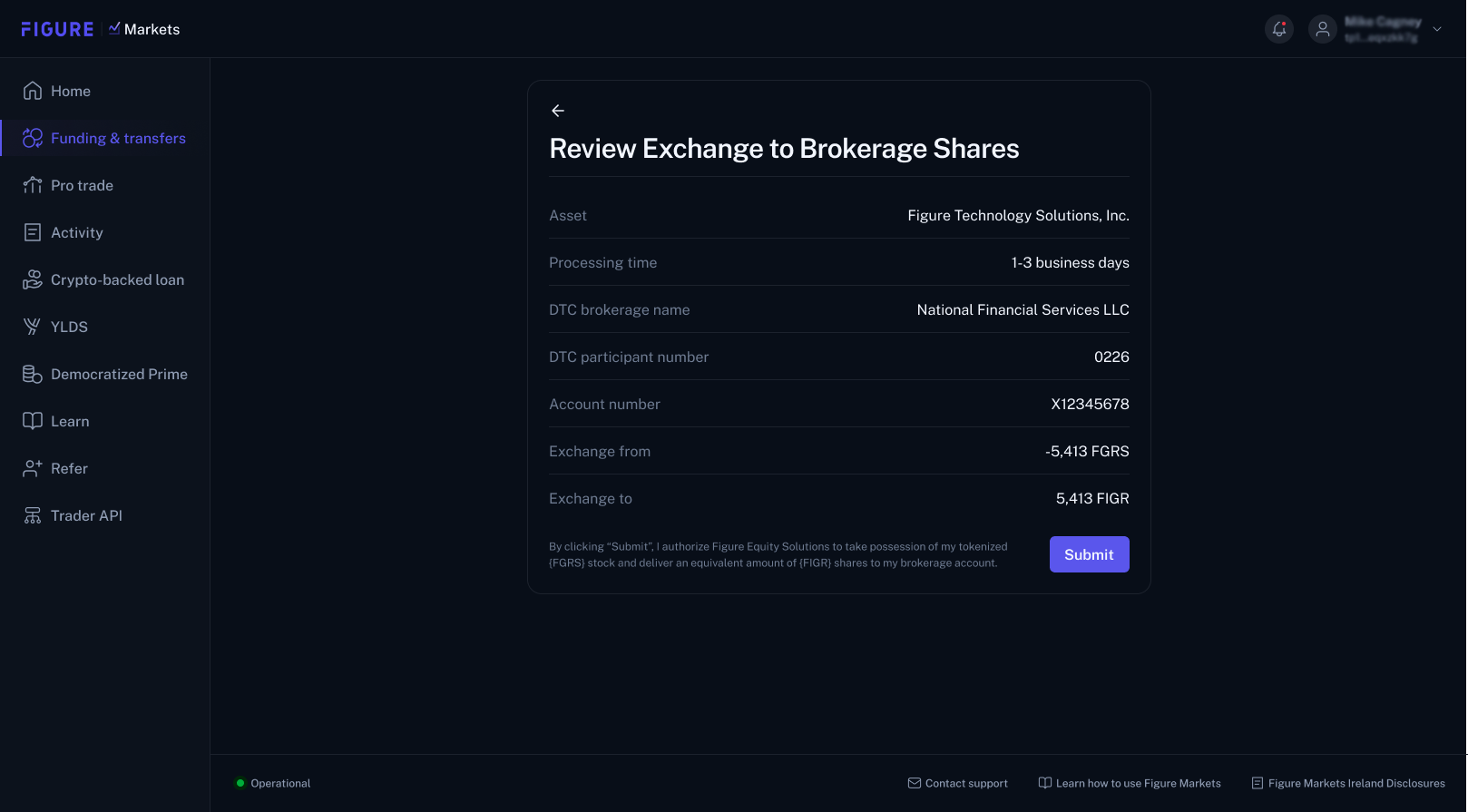This screenshot has height=812, width=1468.
Task: Click DTC participant number 0226
Action: coord(1111,357)
